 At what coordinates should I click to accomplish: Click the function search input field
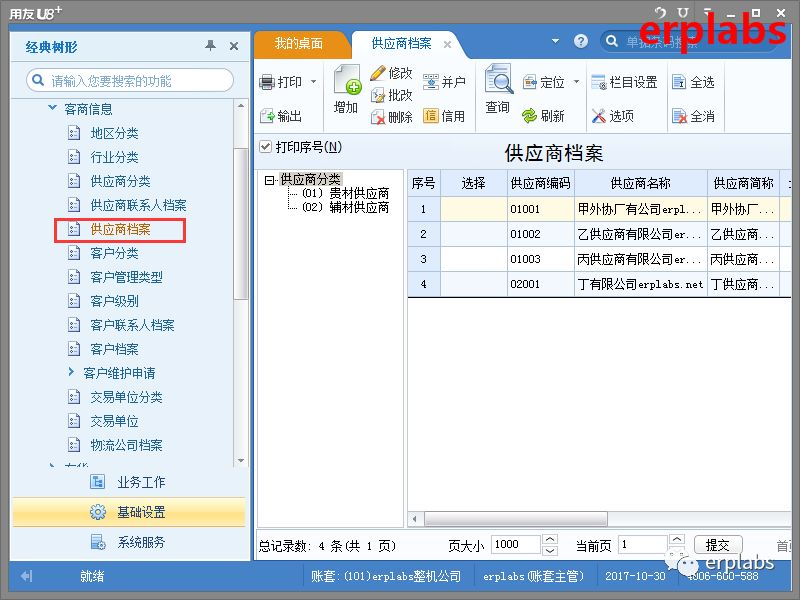130,78
